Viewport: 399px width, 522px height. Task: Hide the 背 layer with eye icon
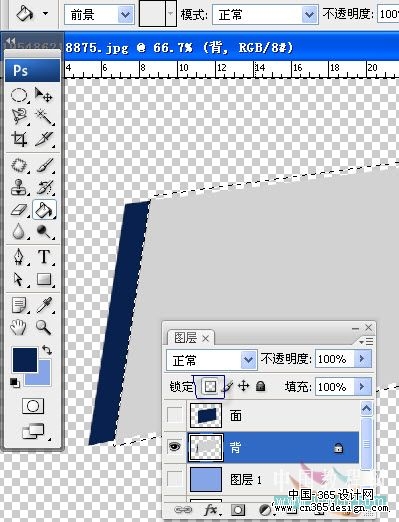coord(175,447)
